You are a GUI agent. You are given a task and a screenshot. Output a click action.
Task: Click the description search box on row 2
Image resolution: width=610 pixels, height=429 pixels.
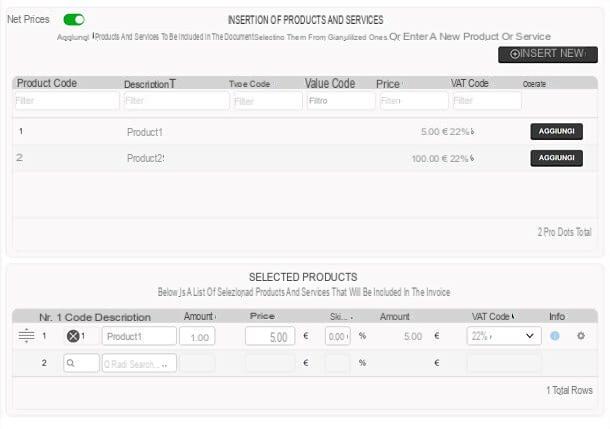tap(139, 363)
